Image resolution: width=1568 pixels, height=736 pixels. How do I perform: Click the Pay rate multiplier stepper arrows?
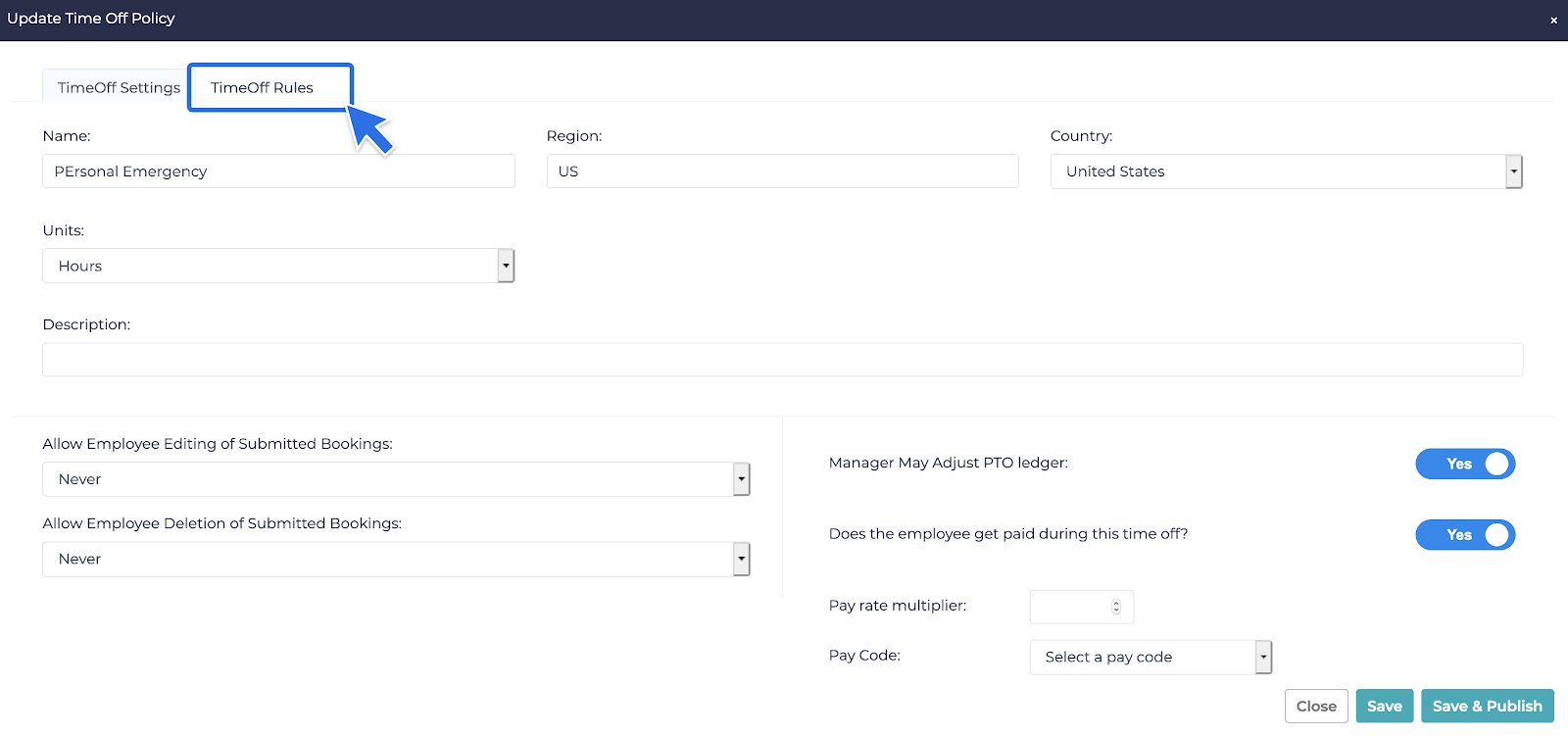pyautogui.click(x=1115, y=607)
